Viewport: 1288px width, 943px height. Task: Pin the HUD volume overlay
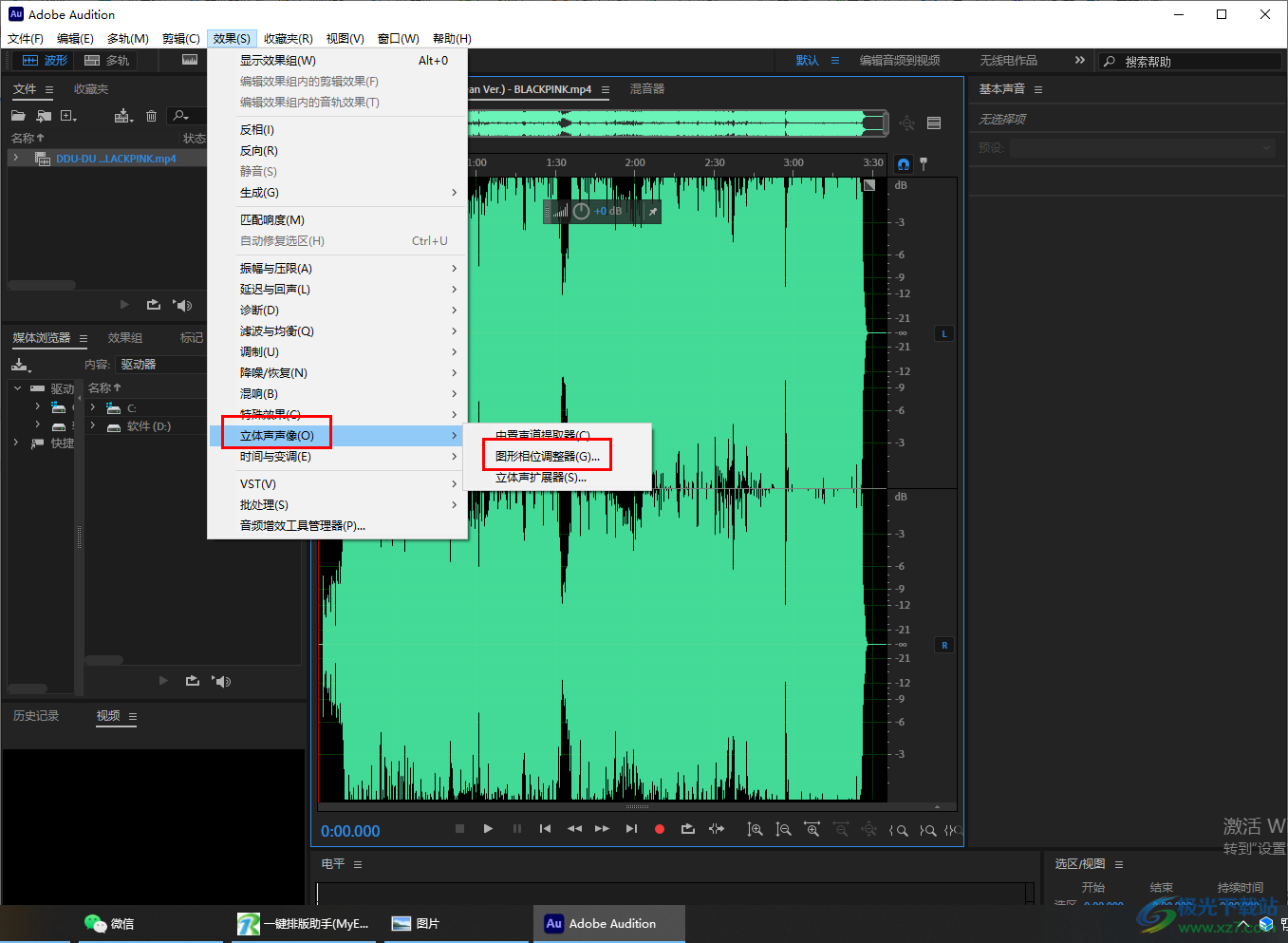(653, 211)
